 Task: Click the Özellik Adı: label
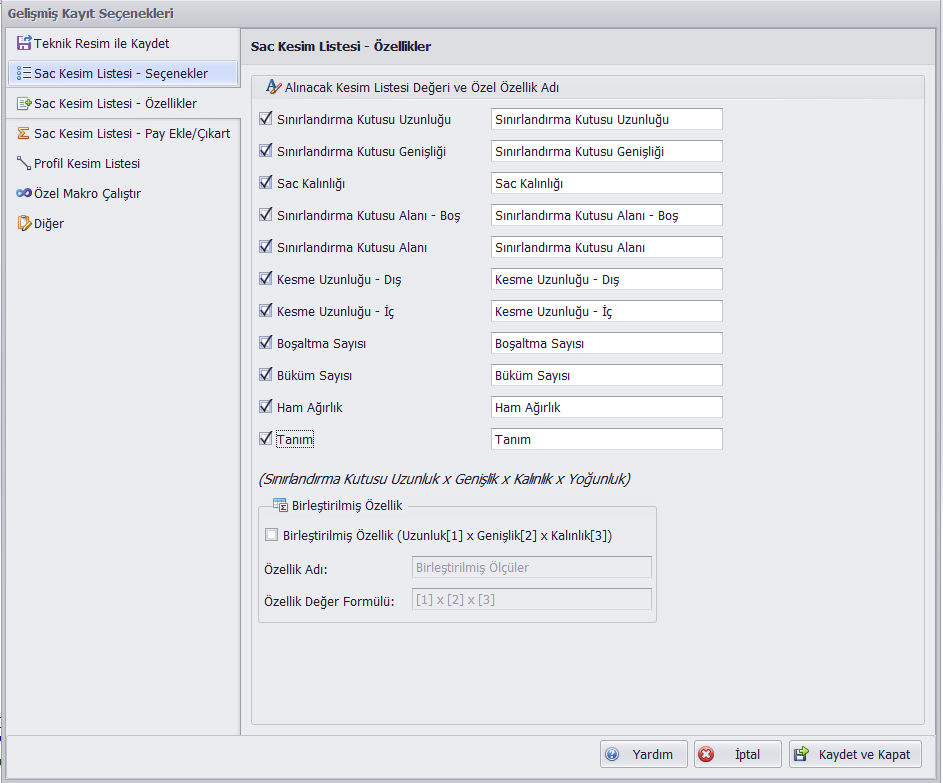296,569
